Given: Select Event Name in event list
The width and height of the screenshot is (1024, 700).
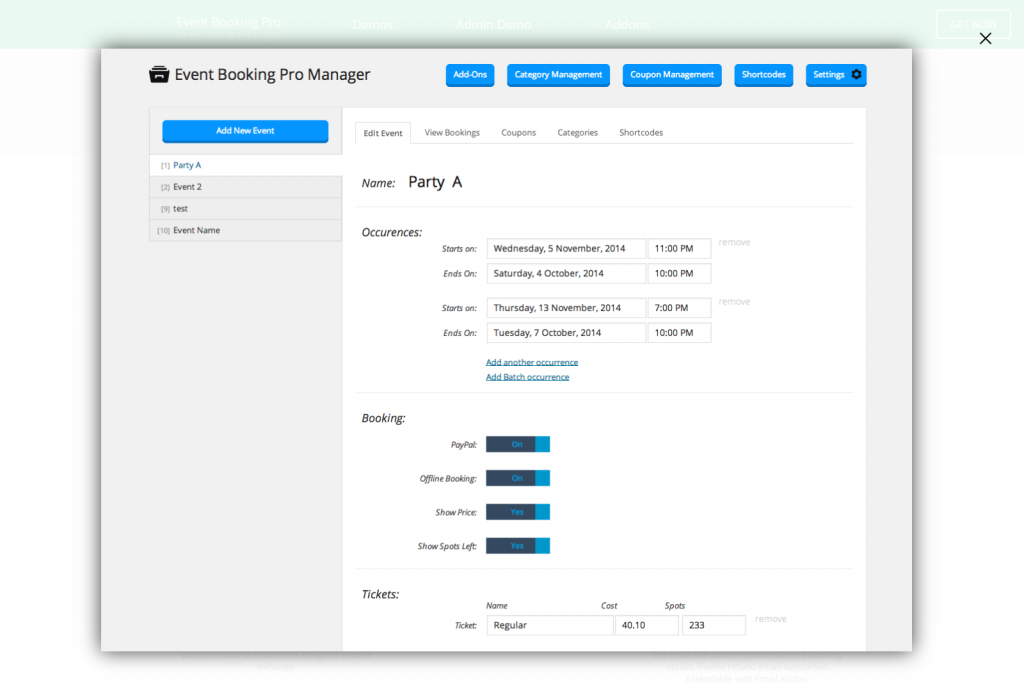Looking at the screenshot, I should pos(246,231).
